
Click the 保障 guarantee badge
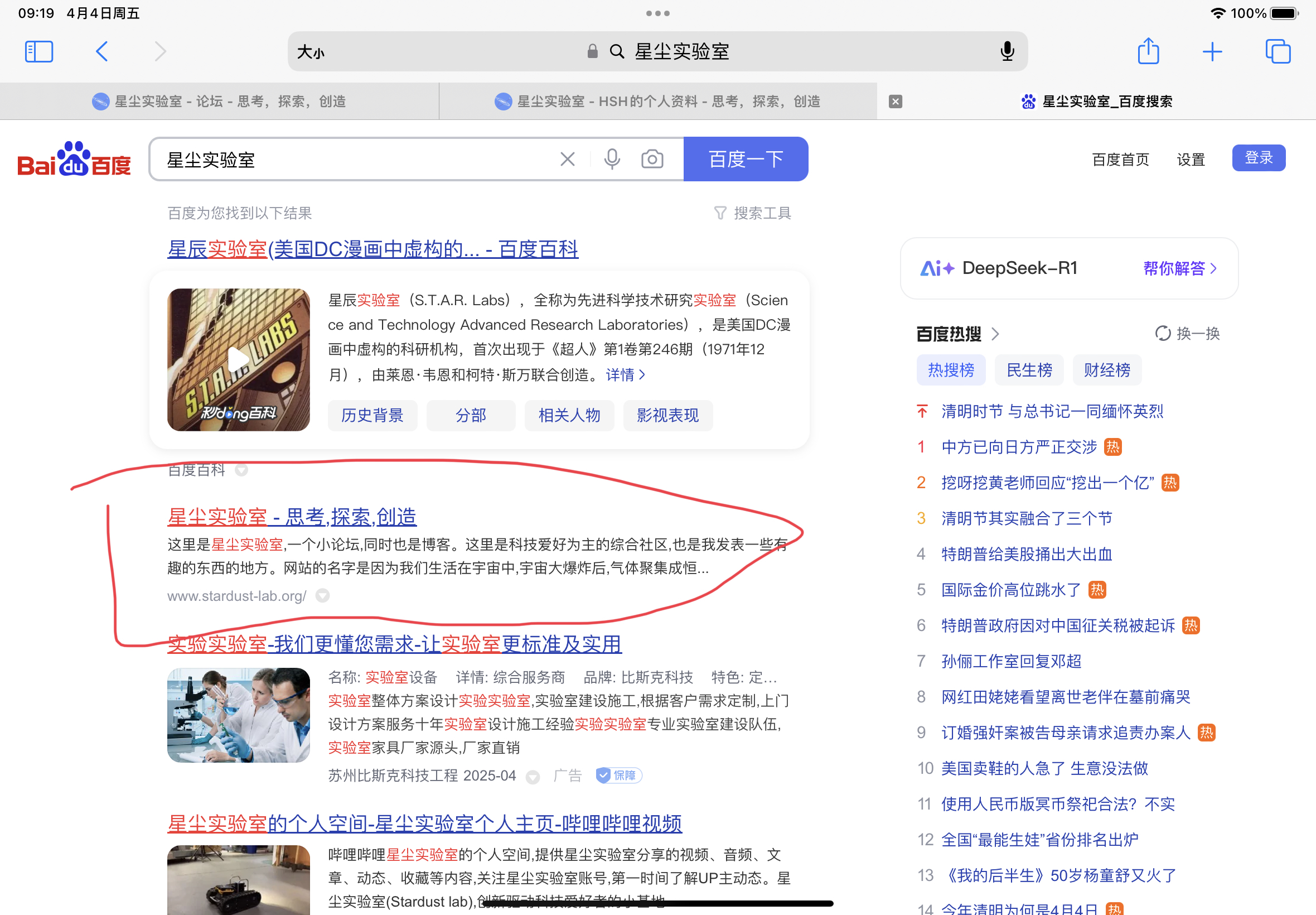(x=619, y=775)
